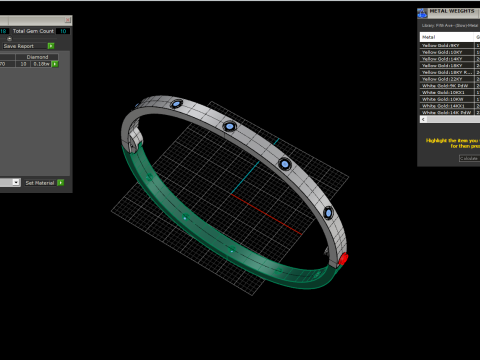
Task: Close the gem report panel
Action: coord(68,20)
